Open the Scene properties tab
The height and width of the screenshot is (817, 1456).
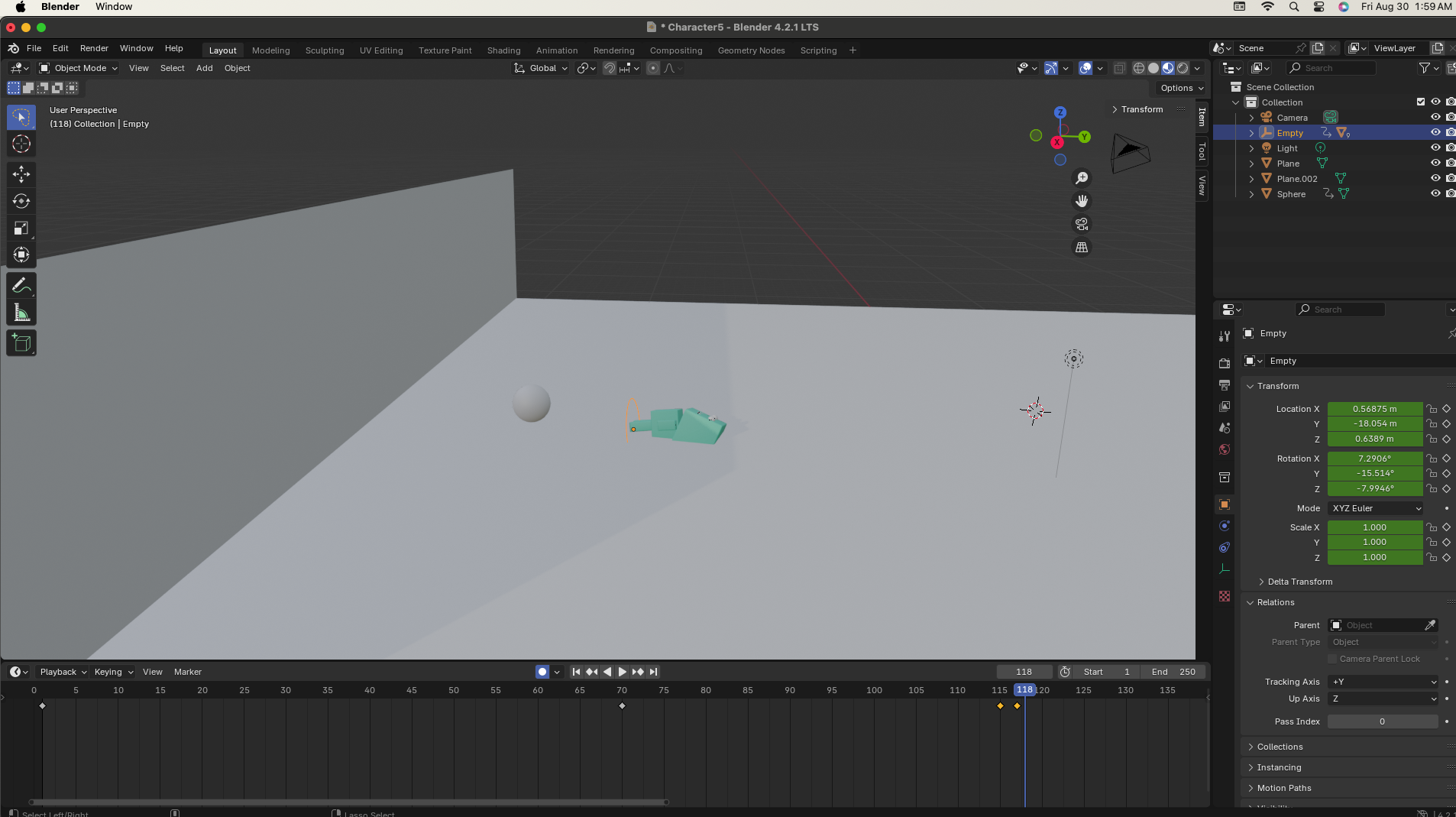click(1225, 428)
